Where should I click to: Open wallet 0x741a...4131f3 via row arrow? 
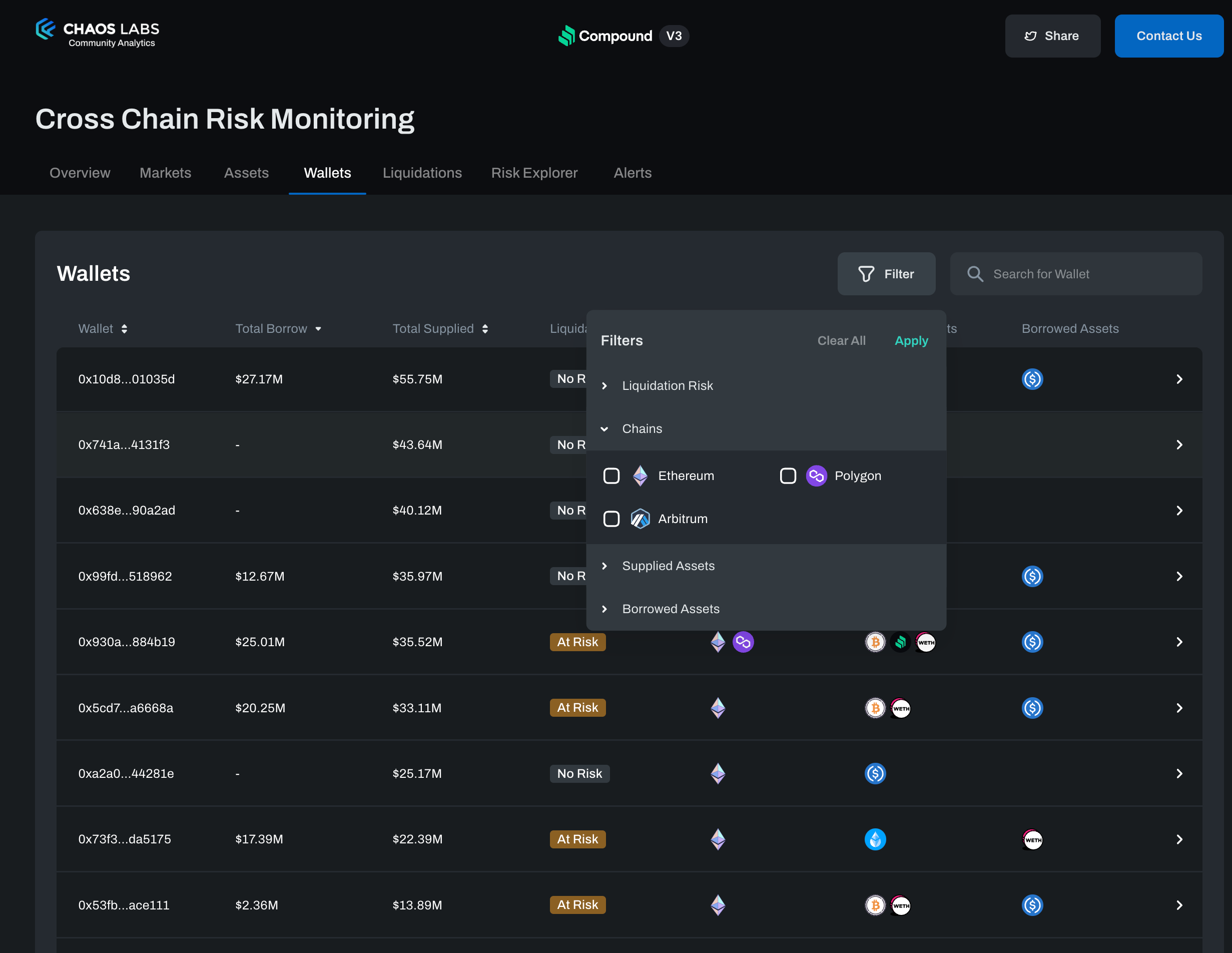click(1179, 445)
